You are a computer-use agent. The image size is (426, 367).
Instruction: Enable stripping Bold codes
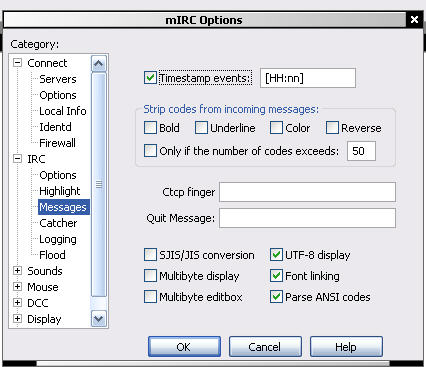(150, 128)
